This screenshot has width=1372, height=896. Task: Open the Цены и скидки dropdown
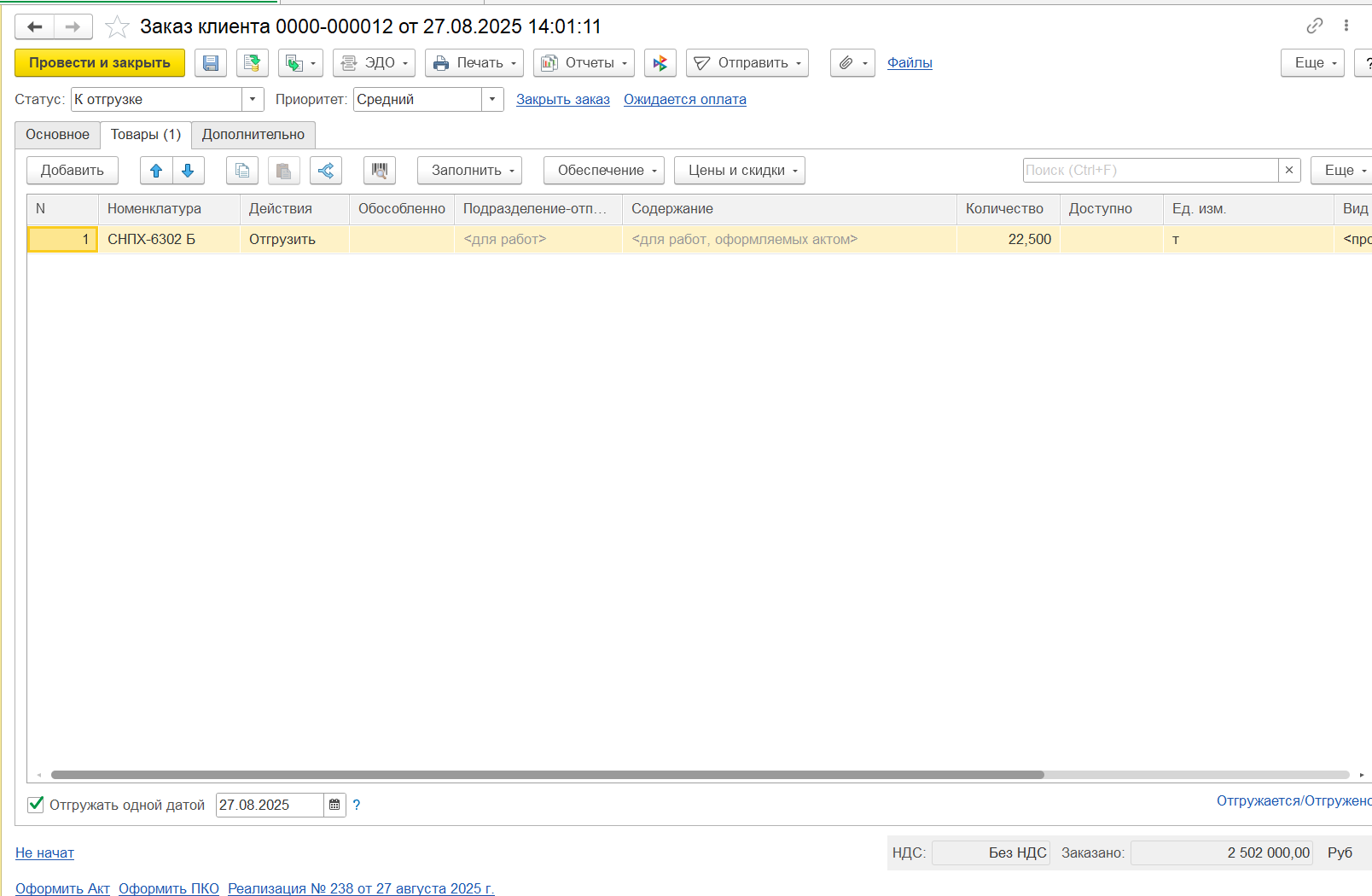click(x=739, y=171)
